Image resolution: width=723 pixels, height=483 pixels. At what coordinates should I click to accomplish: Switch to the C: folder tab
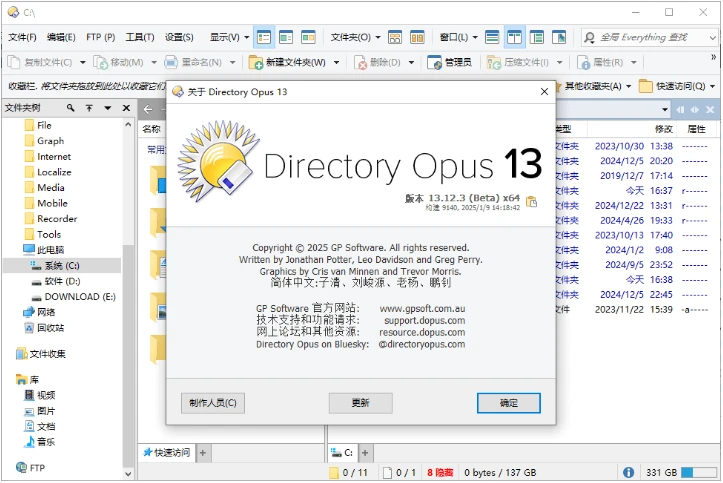(343, 453)
